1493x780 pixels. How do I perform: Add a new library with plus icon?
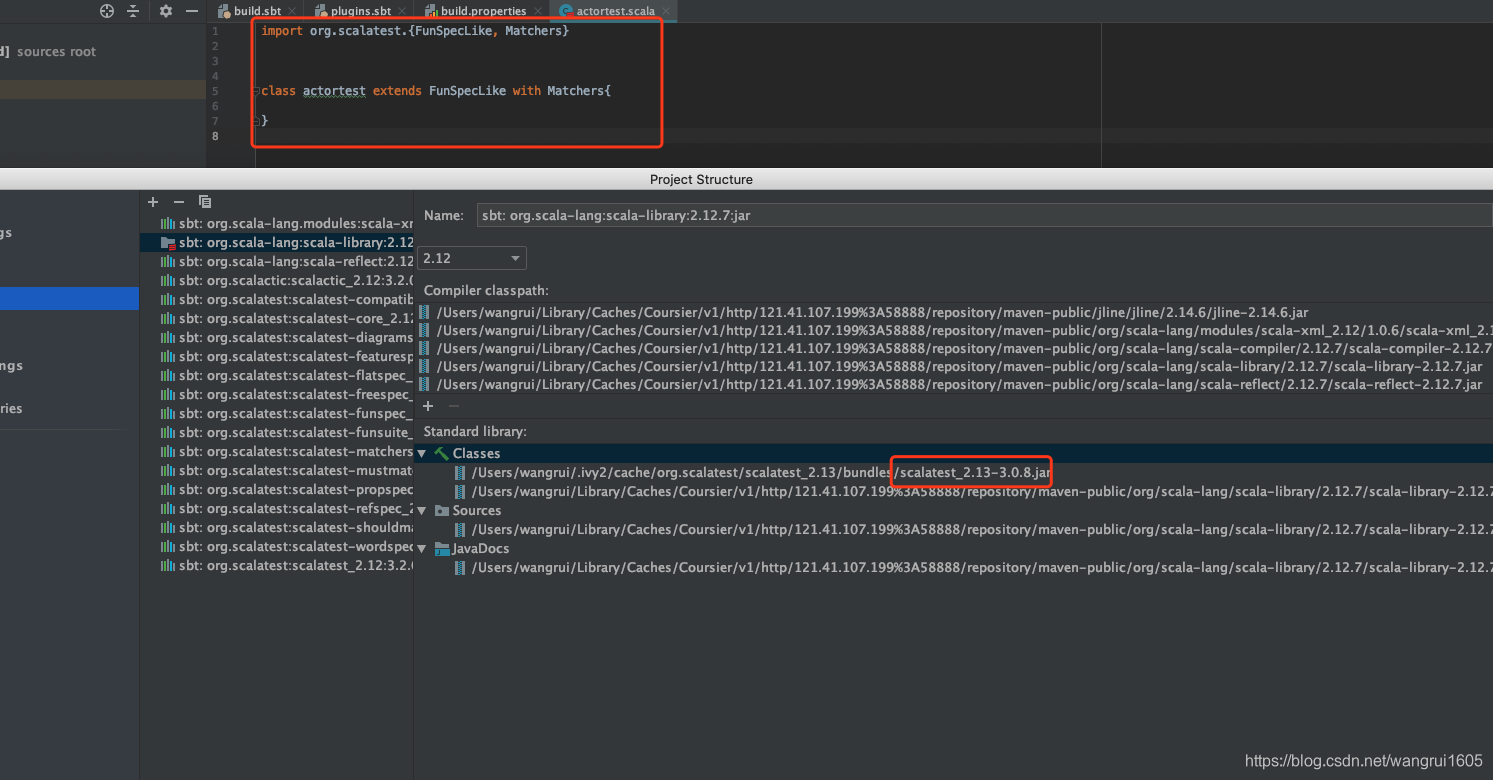pos(153,202)
